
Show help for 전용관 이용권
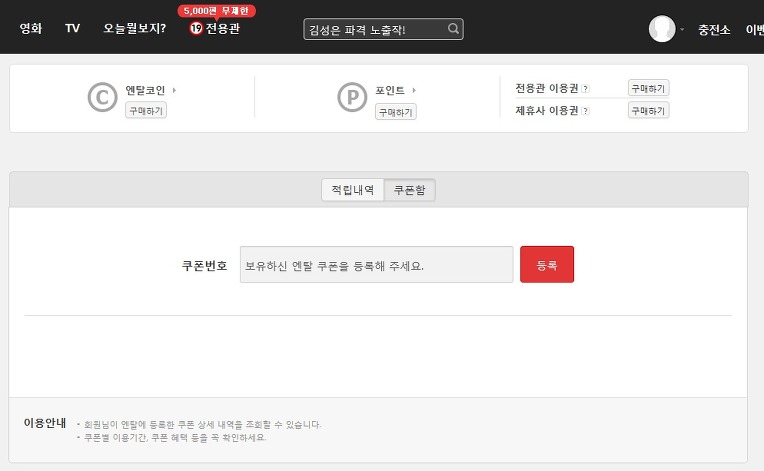click(586, 89)
